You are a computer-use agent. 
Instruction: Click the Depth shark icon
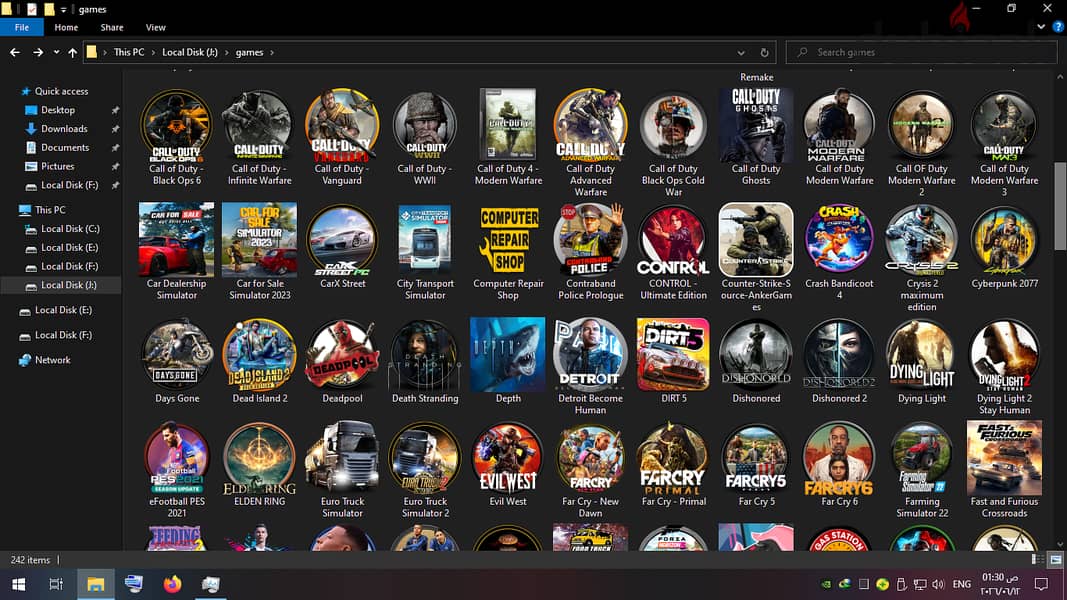coord(508,354)
